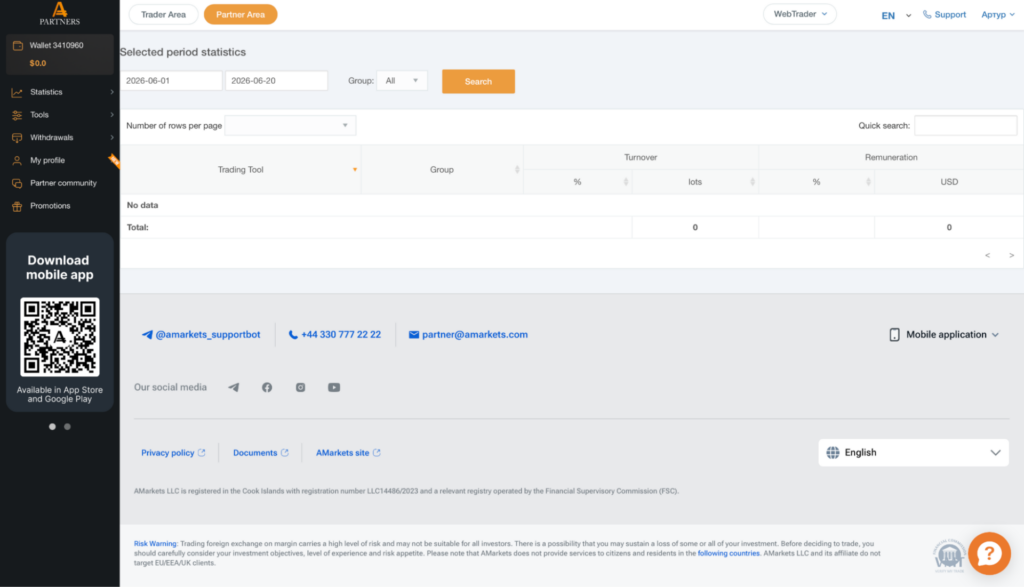1024x587 pixels.
Task: Go to next page arrow in table
Action: tap(1011, 255)
